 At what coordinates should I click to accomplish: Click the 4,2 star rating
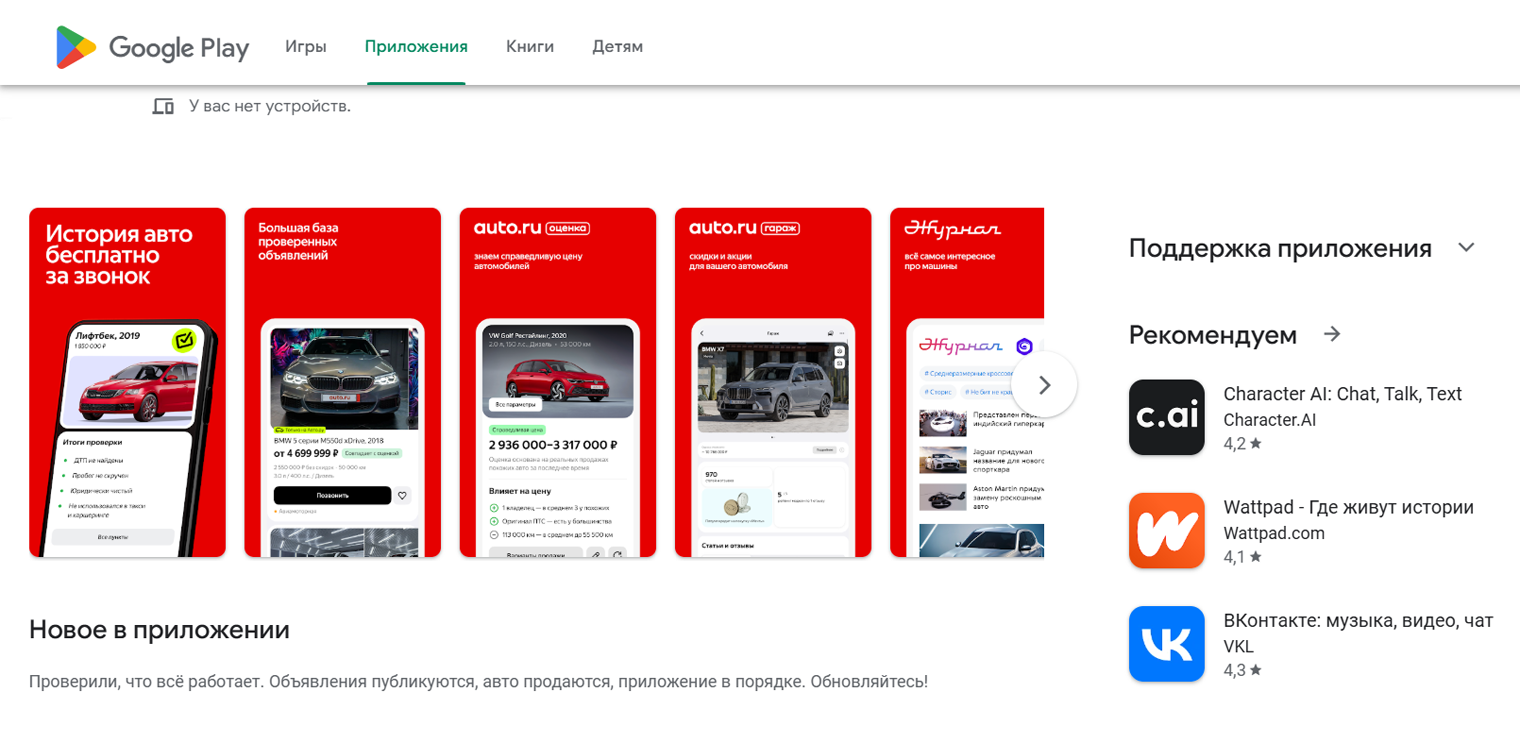(x=1243, y=444)
